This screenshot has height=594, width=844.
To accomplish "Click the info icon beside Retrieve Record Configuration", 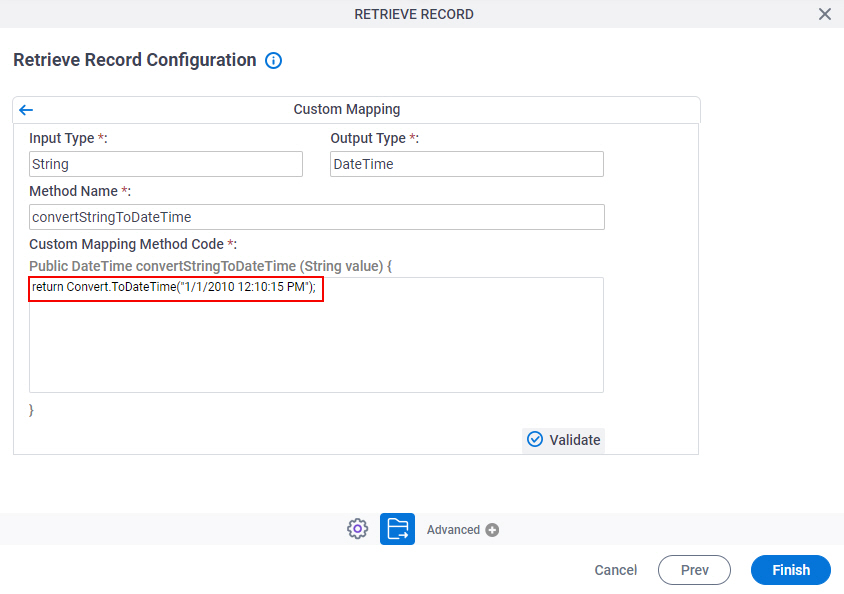I will click(x=273, y=60).
